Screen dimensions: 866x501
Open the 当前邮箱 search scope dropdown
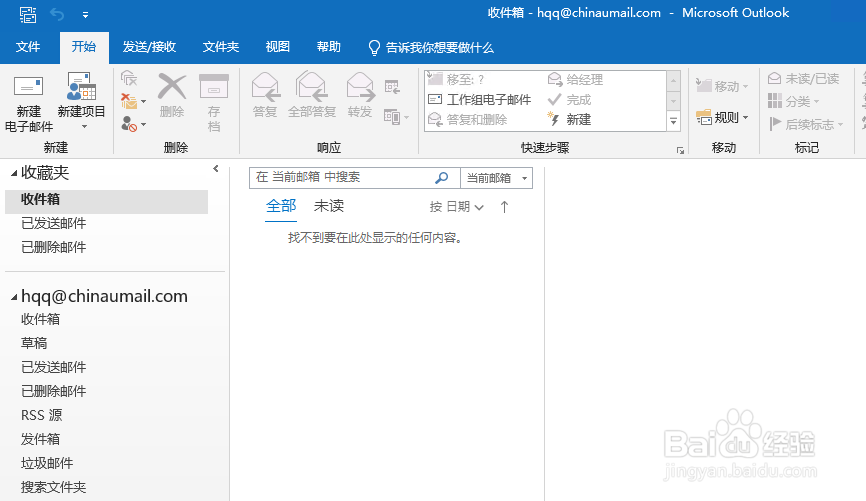click(x=497, y=178)
